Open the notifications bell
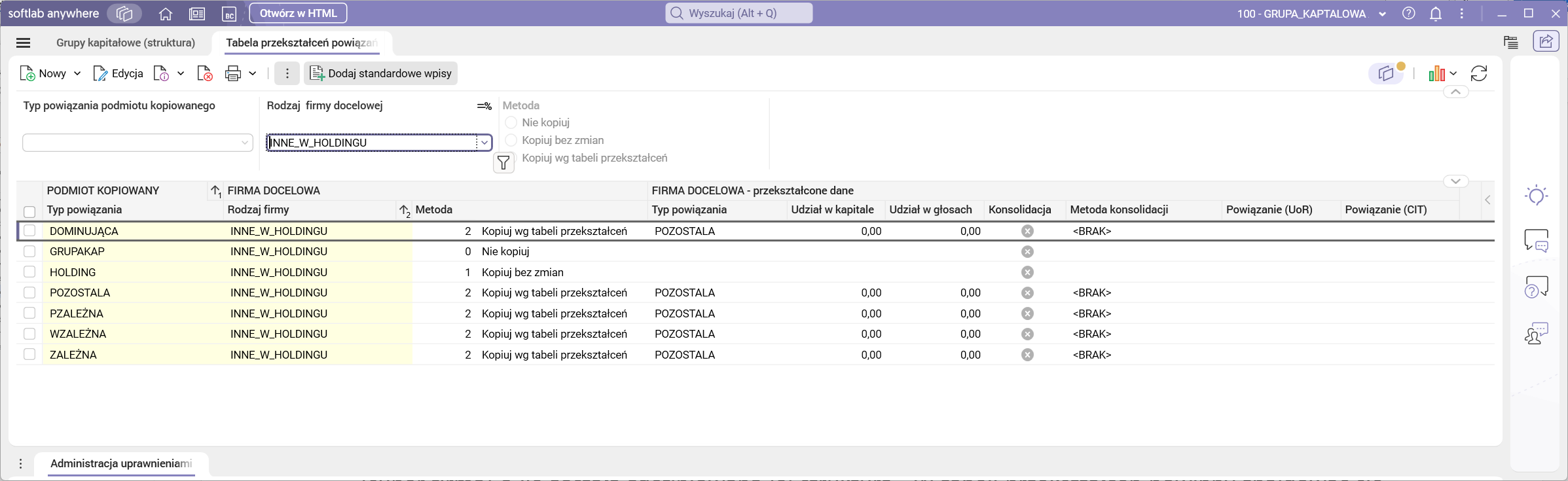Screen dimensions: 1568x481 pos(1435,14)
